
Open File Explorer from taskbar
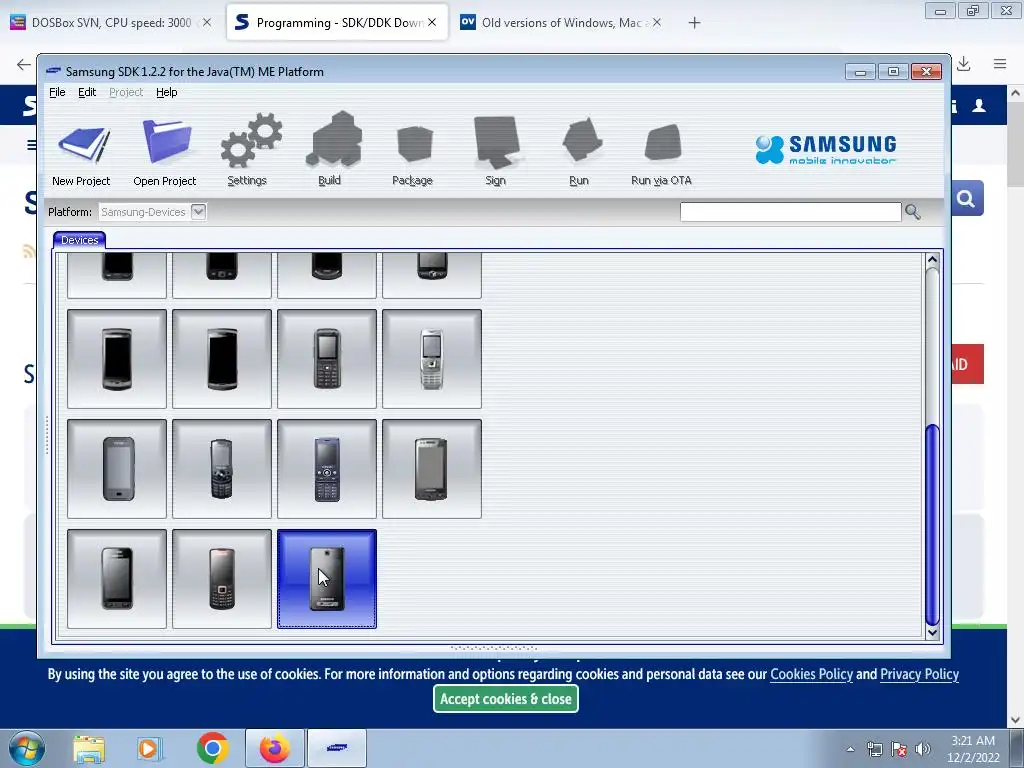(x=89, y=748)
